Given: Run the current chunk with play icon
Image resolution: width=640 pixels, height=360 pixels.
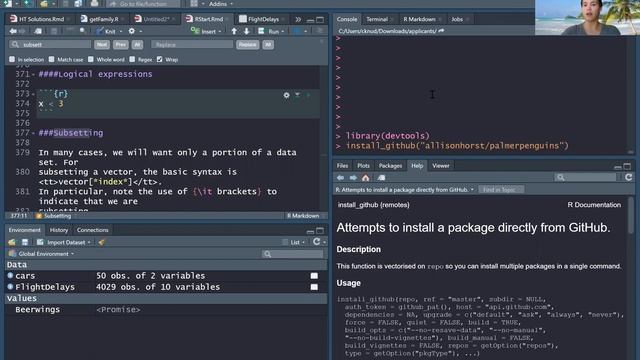Looking at the screenshot, I should (308, 95).
